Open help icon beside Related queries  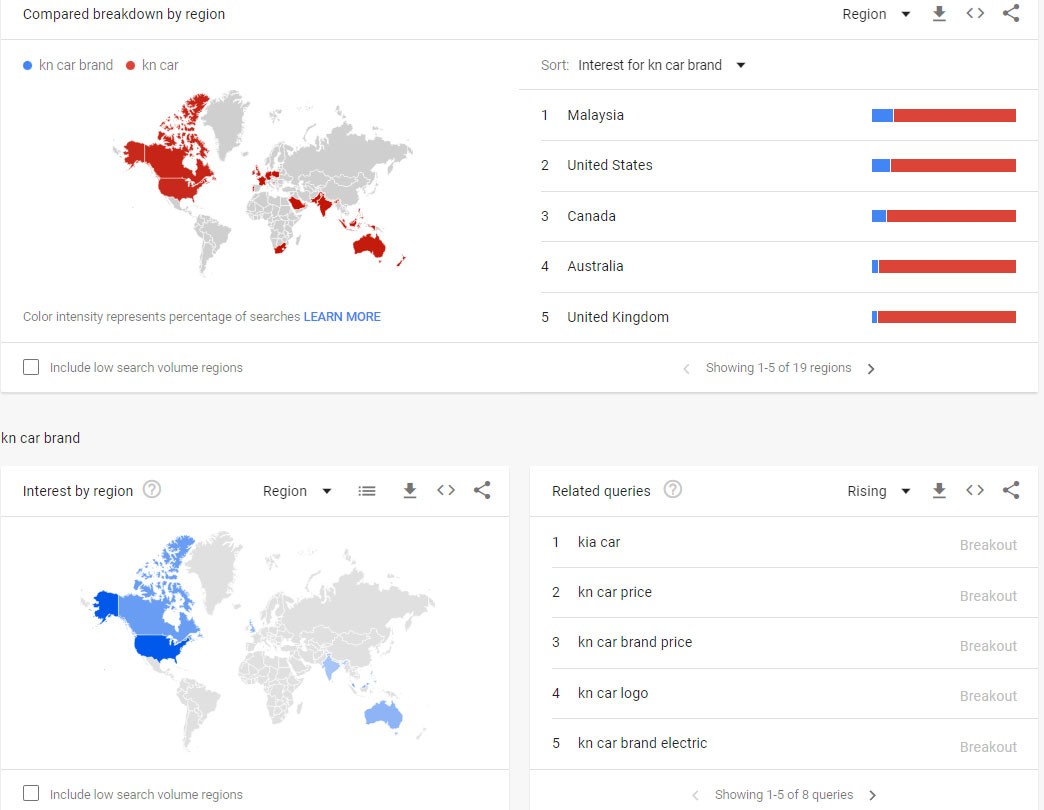673,490
